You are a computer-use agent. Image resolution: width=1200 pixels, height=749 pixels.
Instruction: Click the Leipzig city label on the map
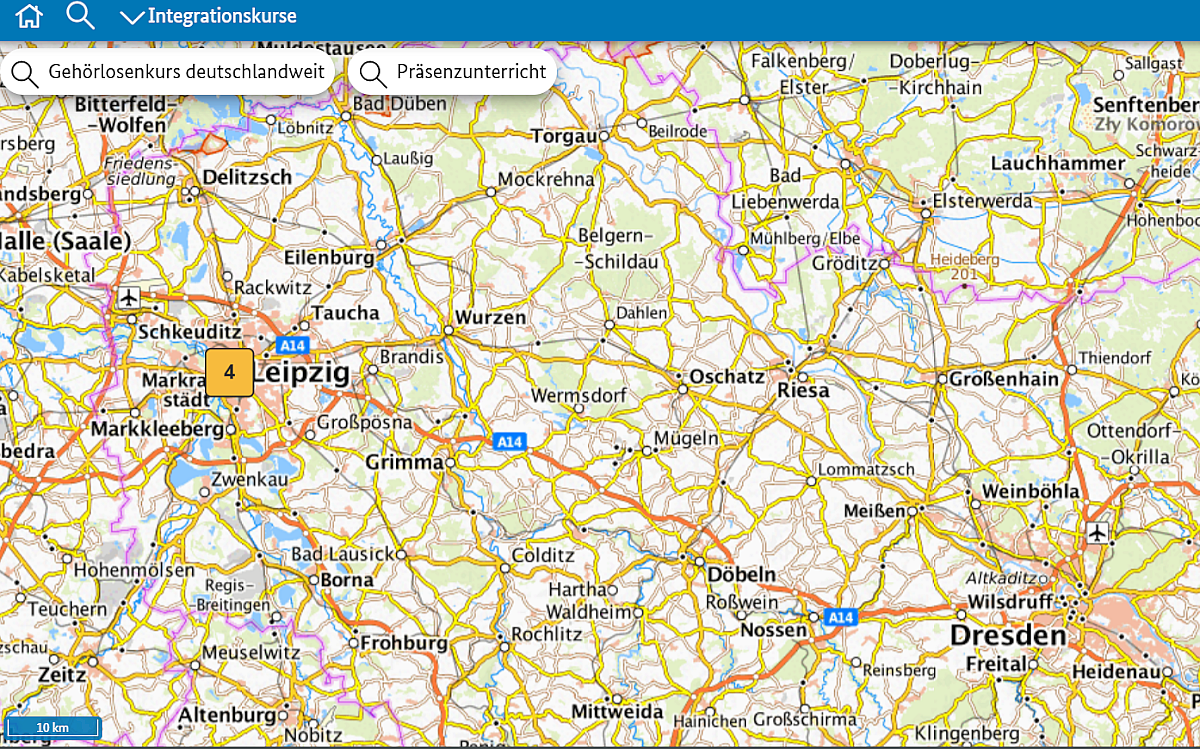302,373
